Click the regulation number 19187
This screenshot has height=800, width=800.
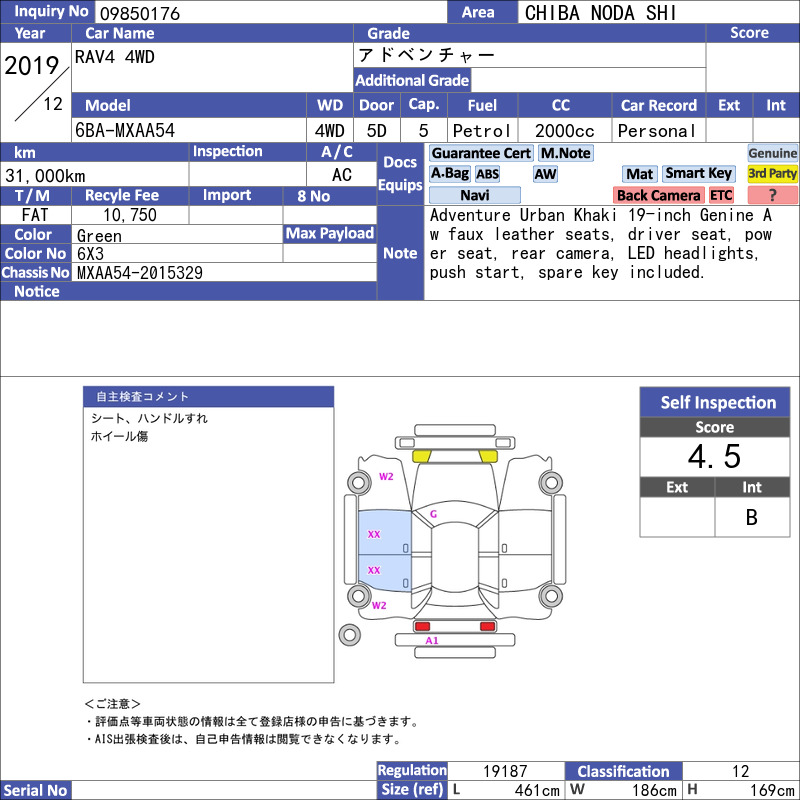click(505, 771)
